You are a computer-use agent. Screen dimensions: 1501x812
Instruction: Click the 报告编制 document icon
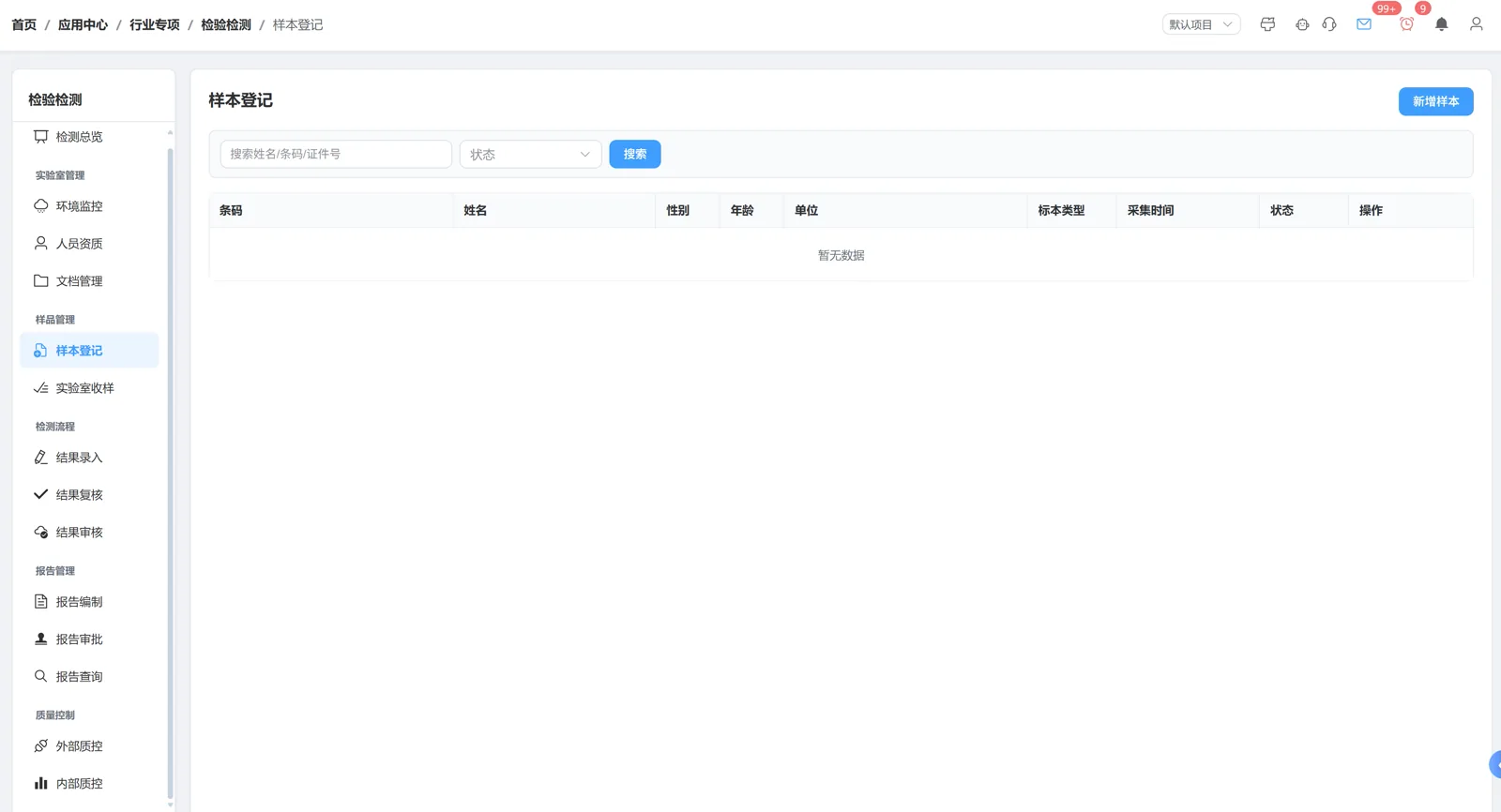click(40, 602)
